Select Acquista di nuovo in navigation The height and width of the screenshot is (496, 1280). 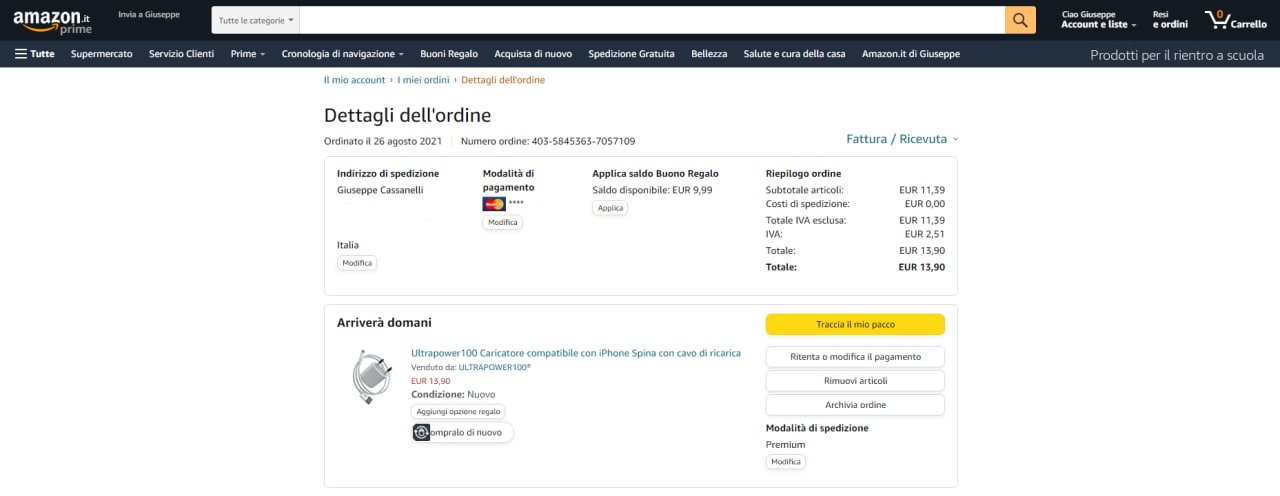(533, 54)
